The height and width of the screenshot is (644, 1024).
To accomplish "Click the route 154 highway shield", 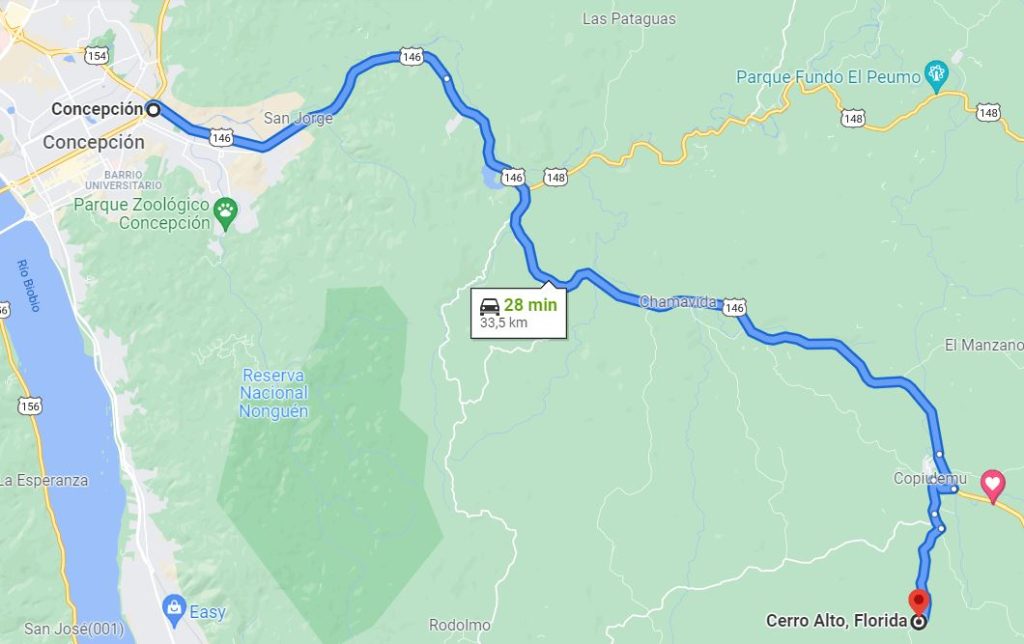I will [x=96, y=56].
